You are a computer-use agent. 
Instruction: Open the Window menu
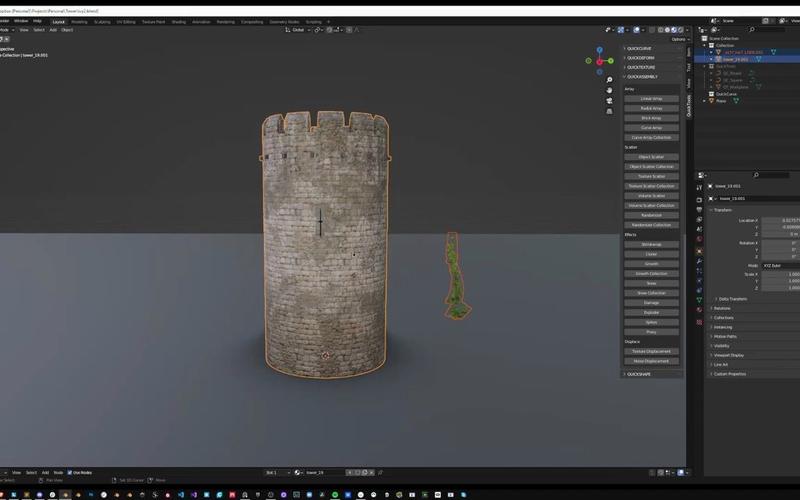(21, 21)
